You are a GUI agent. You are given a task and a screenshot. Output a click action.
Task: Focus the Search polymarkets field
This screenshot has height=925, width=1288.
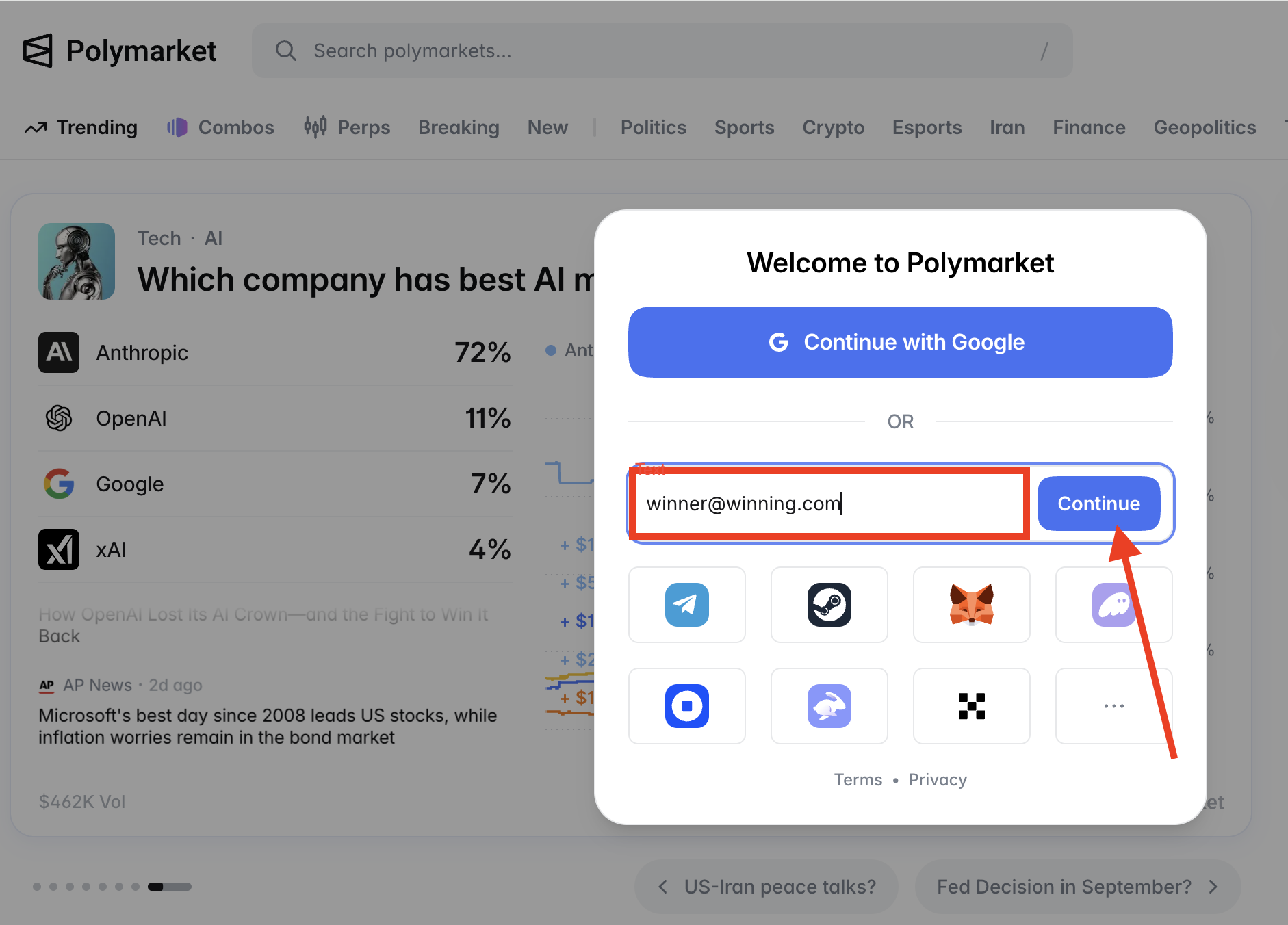[x=662, y=51]
